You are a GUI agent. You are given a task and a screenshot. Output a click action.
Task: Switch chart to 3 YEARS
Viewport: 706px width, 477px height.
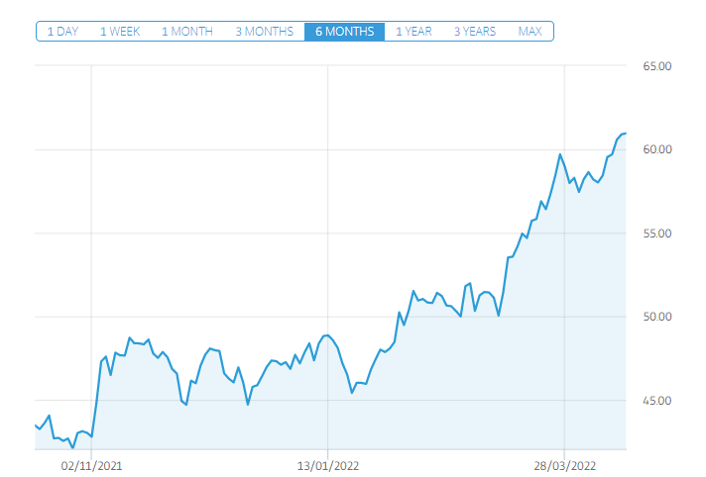pos(474,31)
